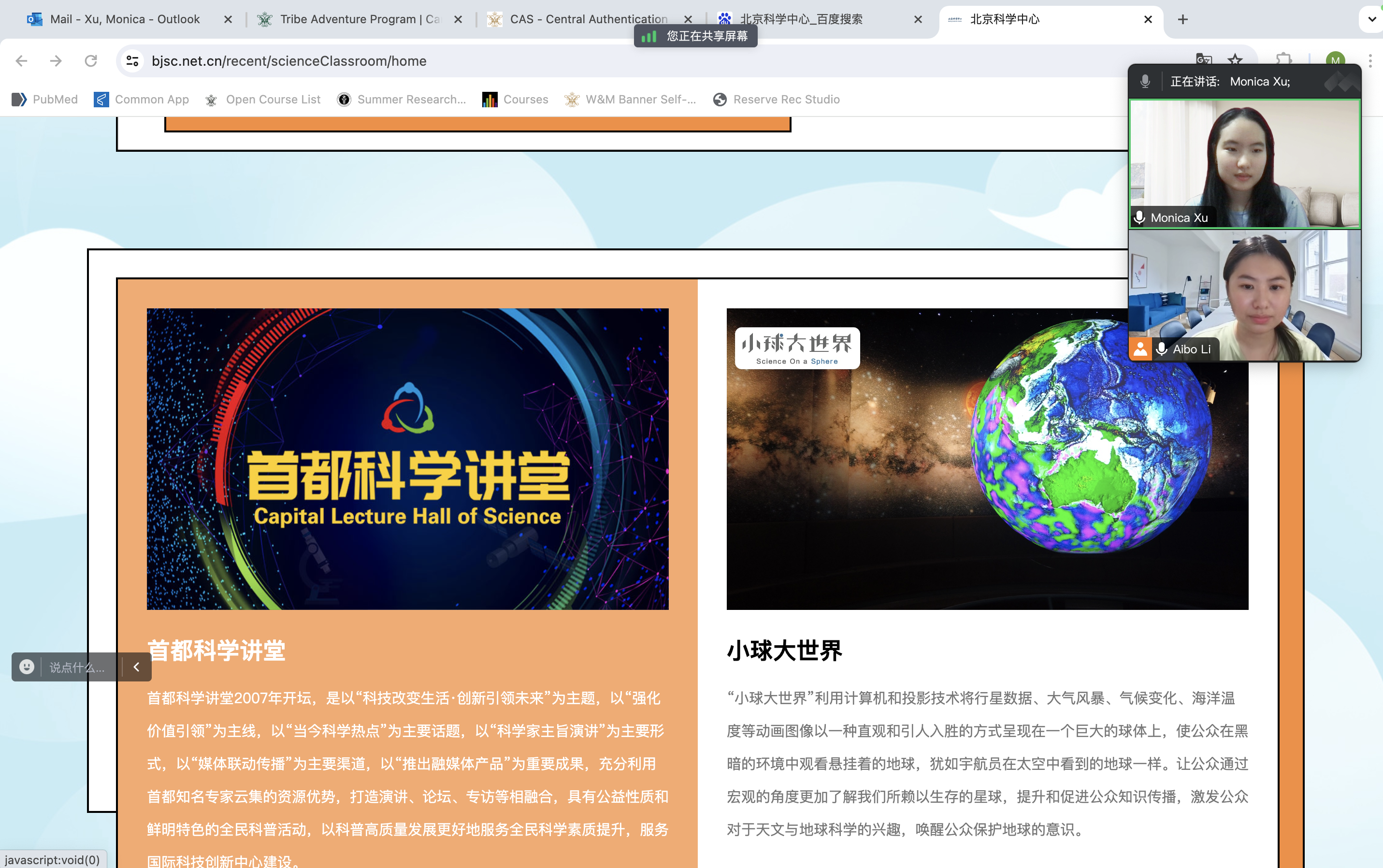
Task: Open a new tab with plus button
Action: point(1183,19)
